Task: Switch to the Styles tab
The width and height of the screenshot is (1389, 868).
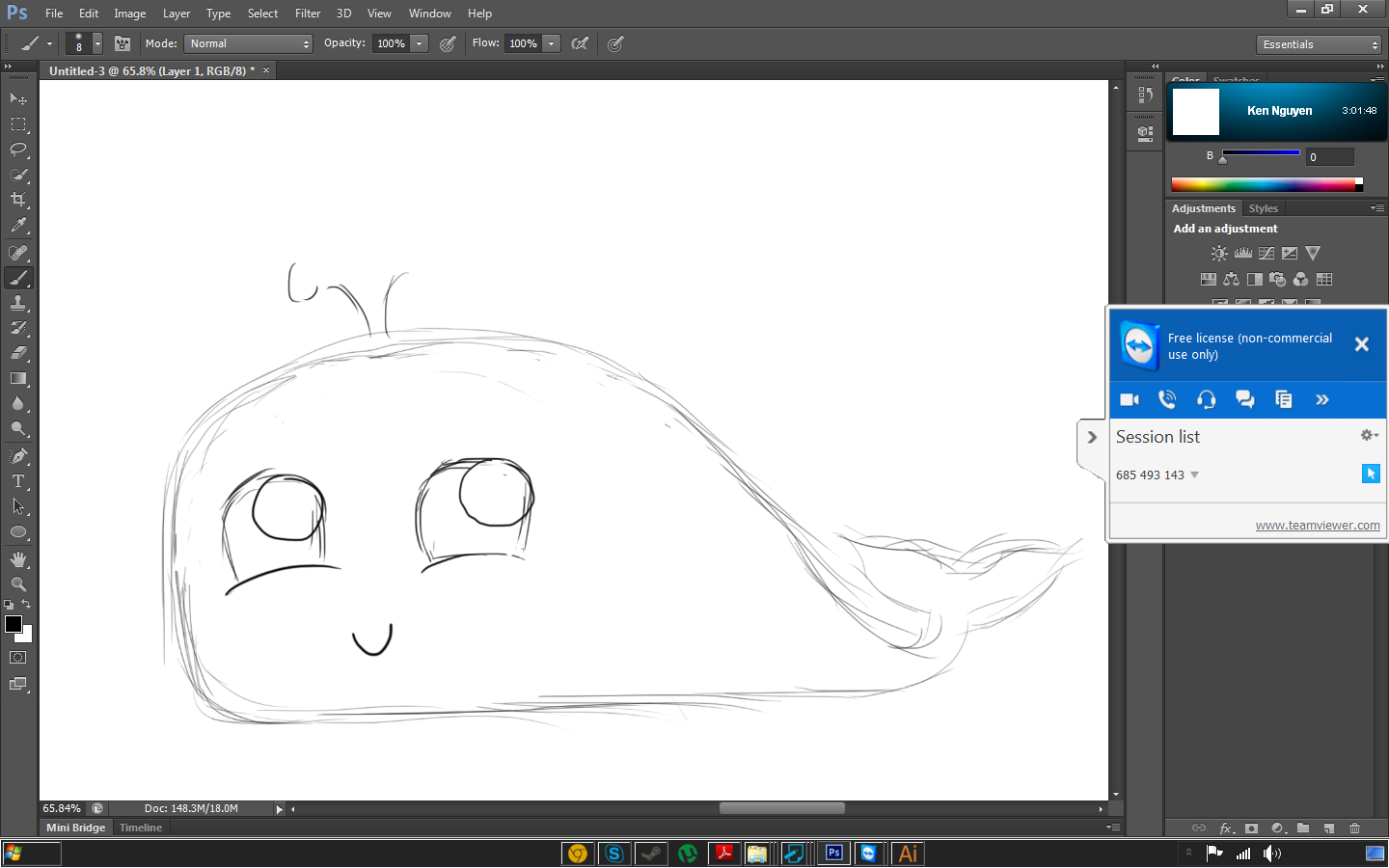Action: pyautogui.click(x=1263, y=208)
